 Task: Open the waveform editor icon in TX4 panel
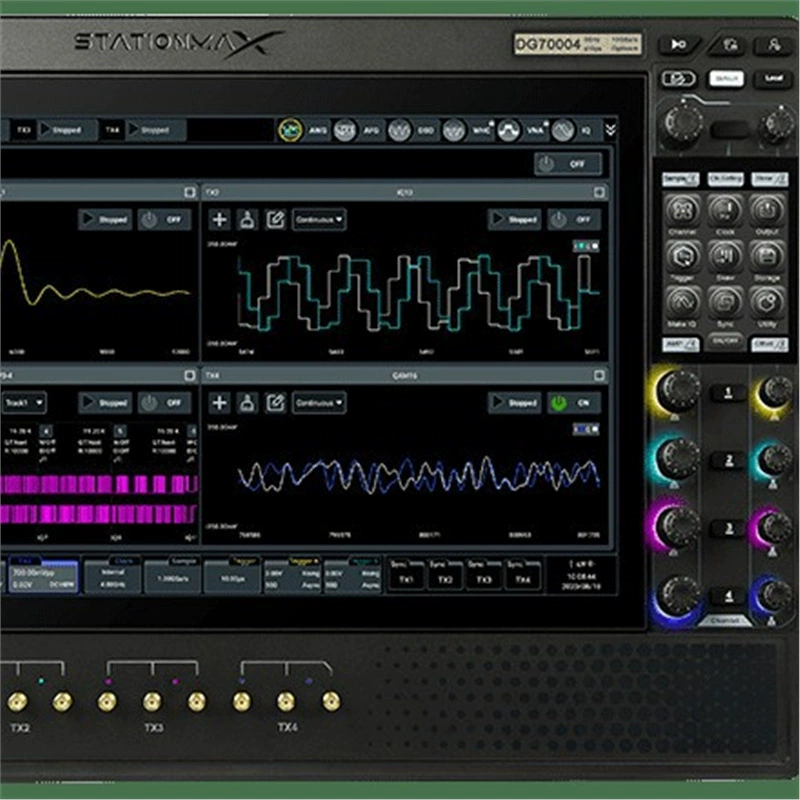pos(276,402)
